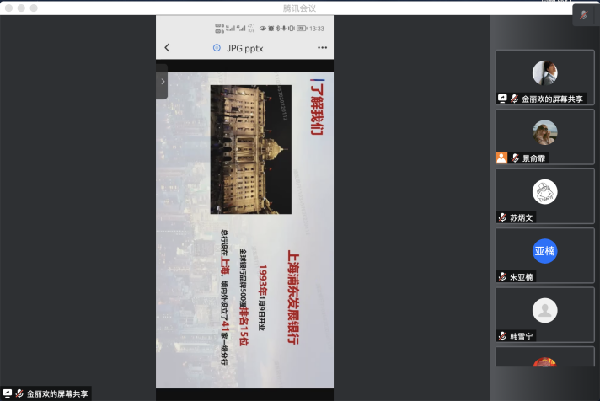Select the blue 亚楠 avatar
Screen dimensions: 600x401
click(x=544, y=250)
